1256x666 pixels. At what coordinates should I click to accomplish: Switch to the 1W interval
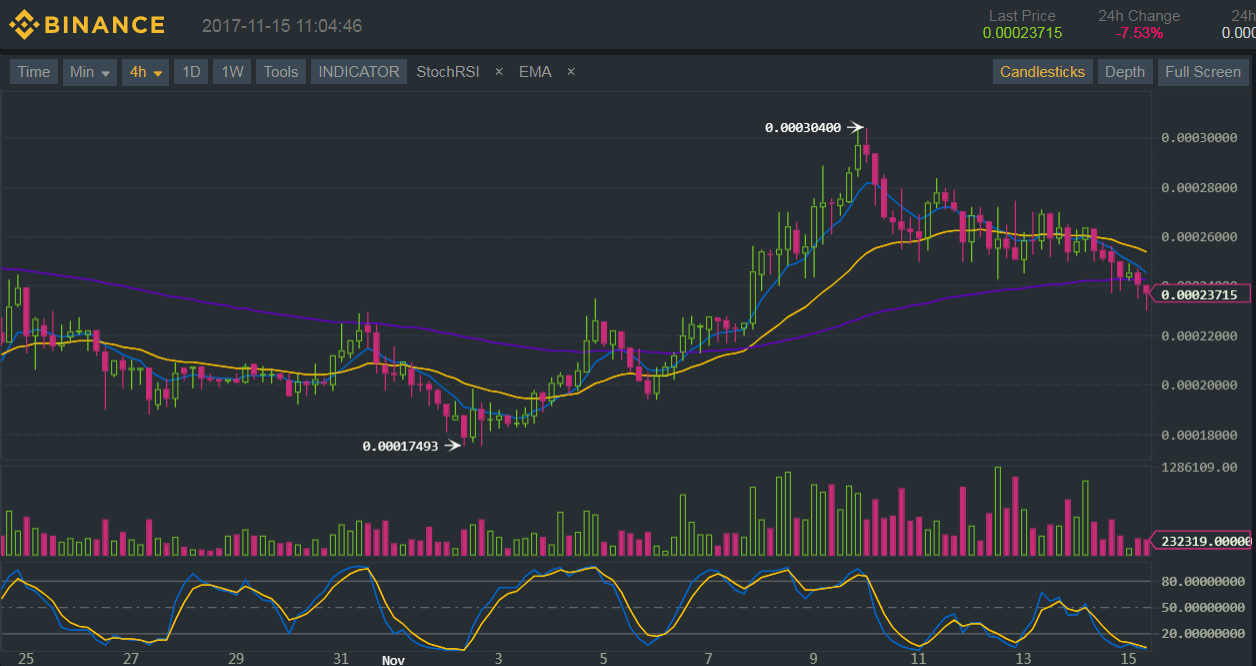(231, 72)
